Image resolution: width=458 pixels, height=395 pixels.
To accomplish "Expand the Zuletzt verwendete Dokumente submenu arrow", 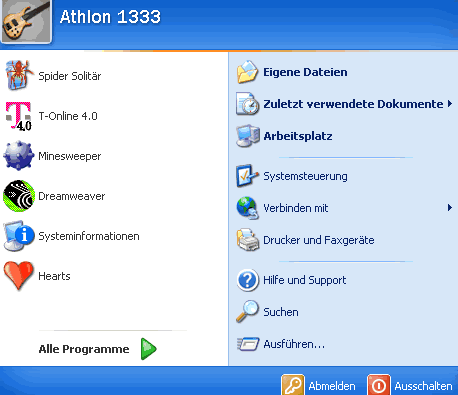I will click(x=450, y=104).
